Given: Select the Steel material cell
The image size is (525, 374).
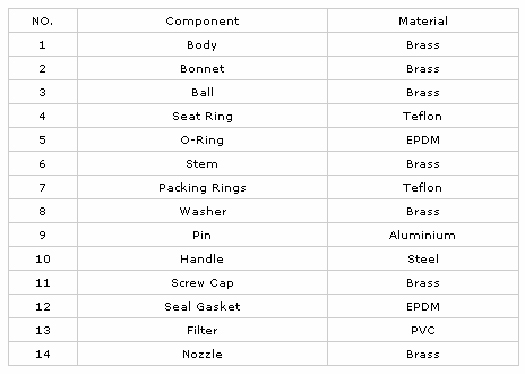Looking at the screenshot, I should coord(423,259).
